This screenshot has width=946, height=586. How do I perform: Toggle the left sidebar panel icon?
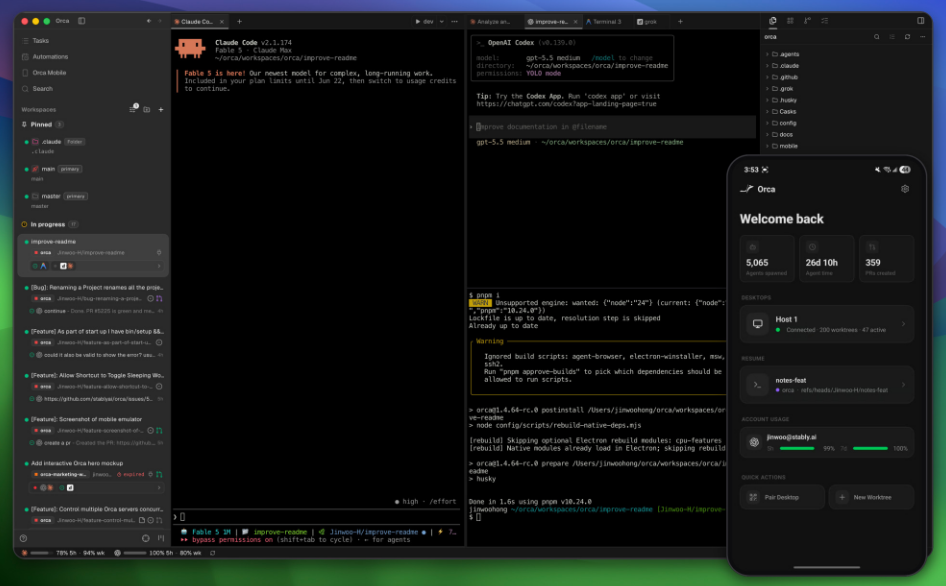point(81,21)
